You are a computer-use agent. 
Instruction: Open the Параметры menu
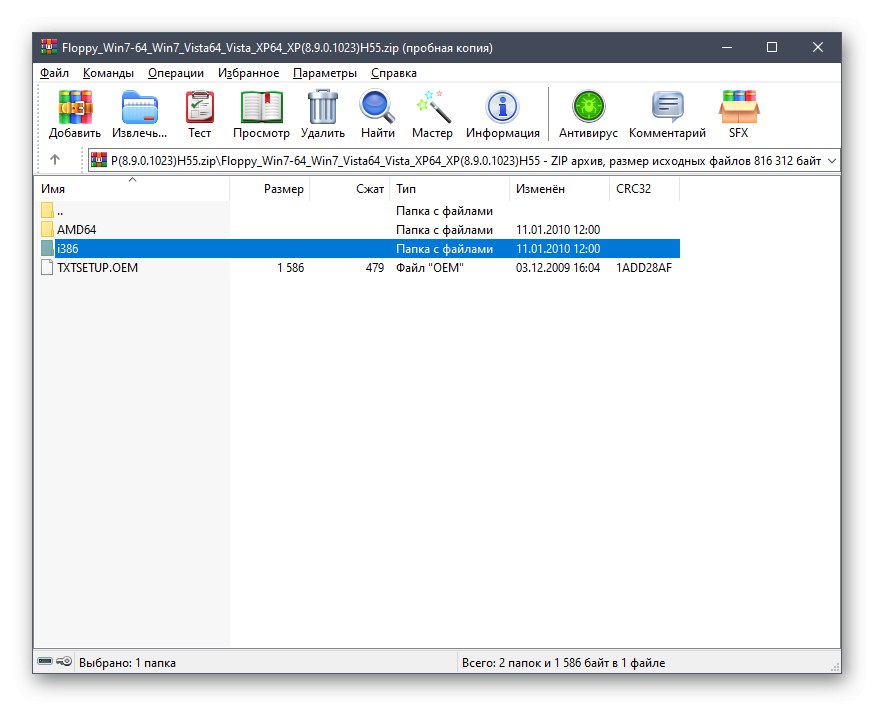[x=325, y=73]
